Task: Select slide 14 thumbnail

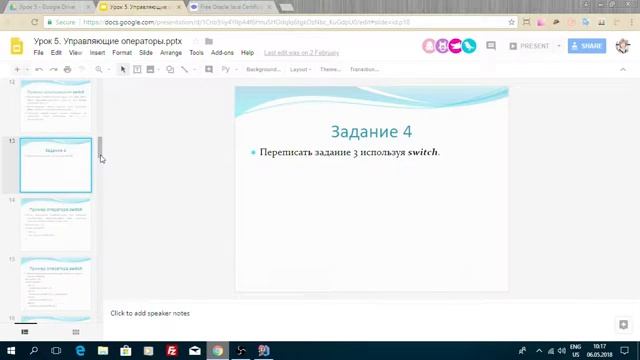Action: coord(56,224)
